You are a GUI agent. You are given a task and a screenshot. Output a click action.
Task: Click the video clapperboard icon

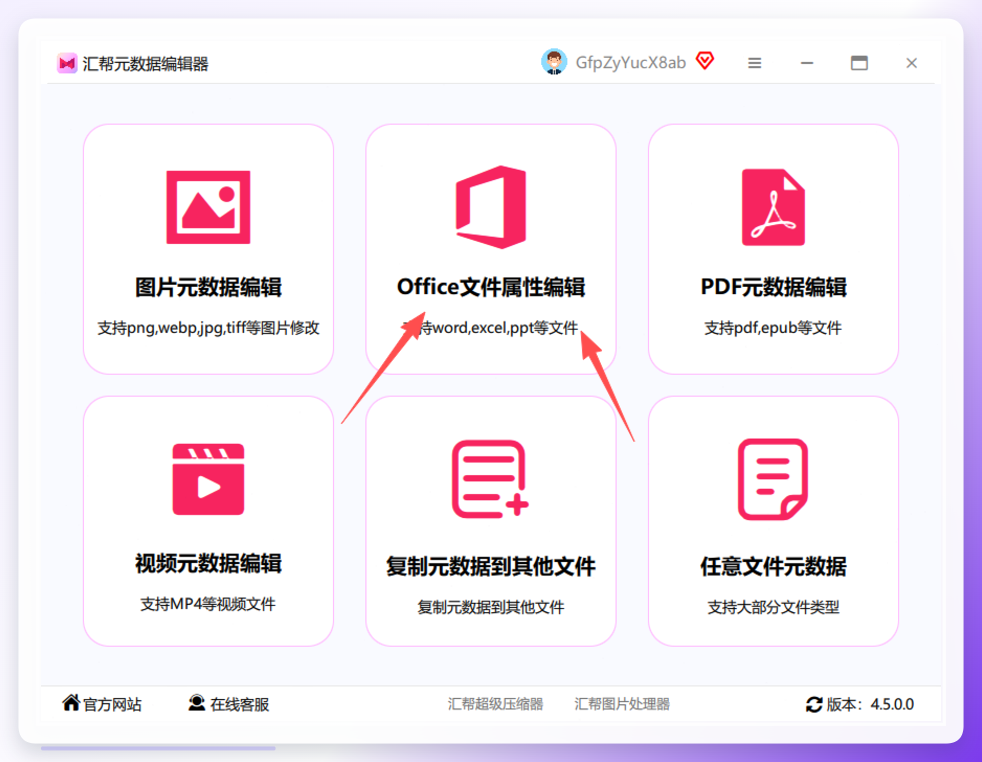(x=208, y=479)
